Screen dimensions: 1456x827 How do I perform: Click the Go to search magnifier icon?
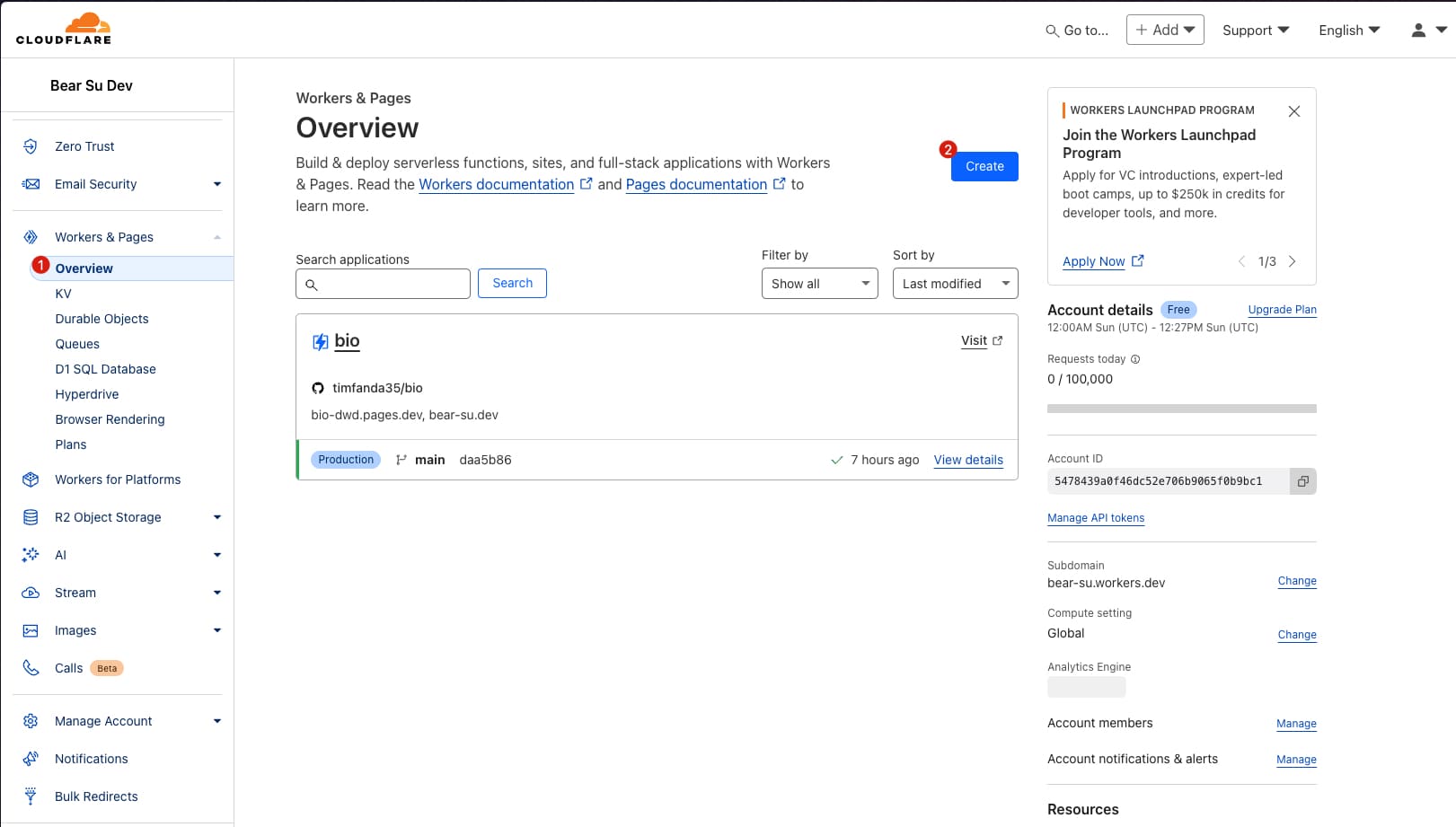pyautogui.click(x=1052, y=31)
